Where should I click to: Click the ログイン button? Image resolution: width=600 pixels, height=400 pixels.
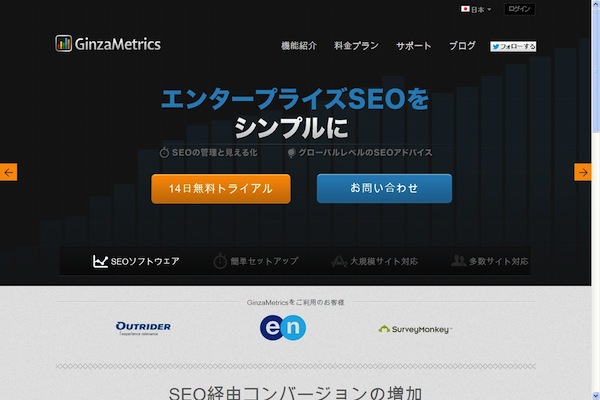pos(519,9)
